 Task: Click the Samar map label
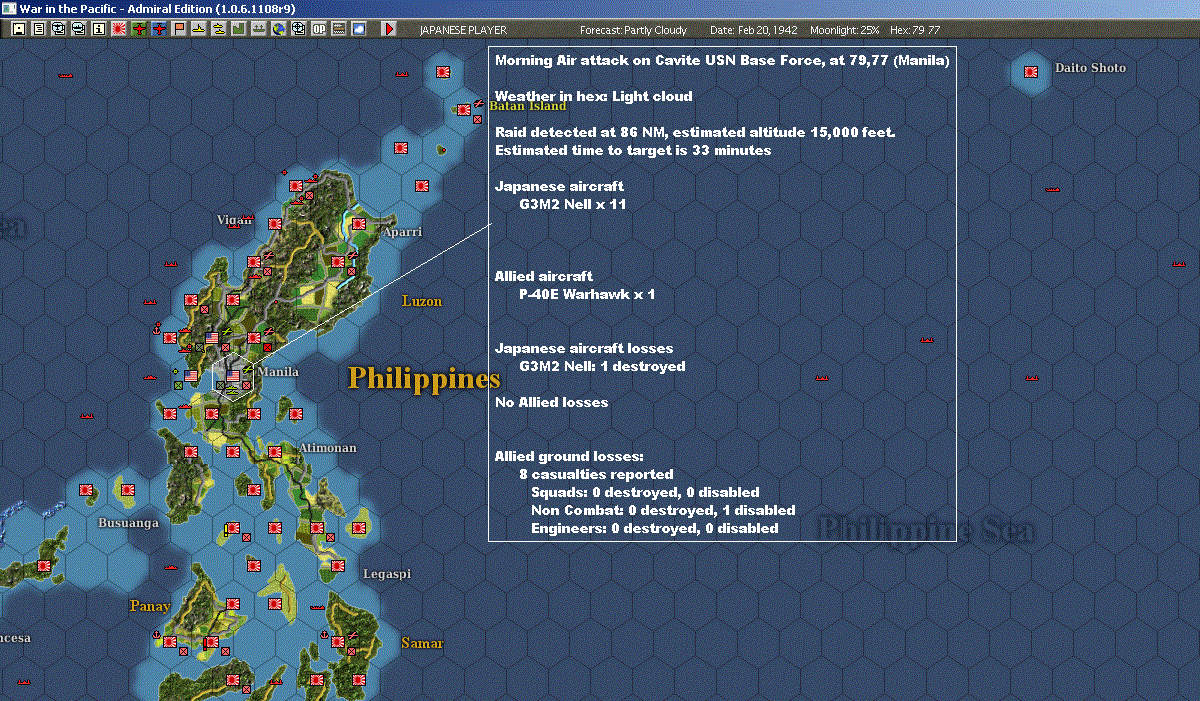422,643
